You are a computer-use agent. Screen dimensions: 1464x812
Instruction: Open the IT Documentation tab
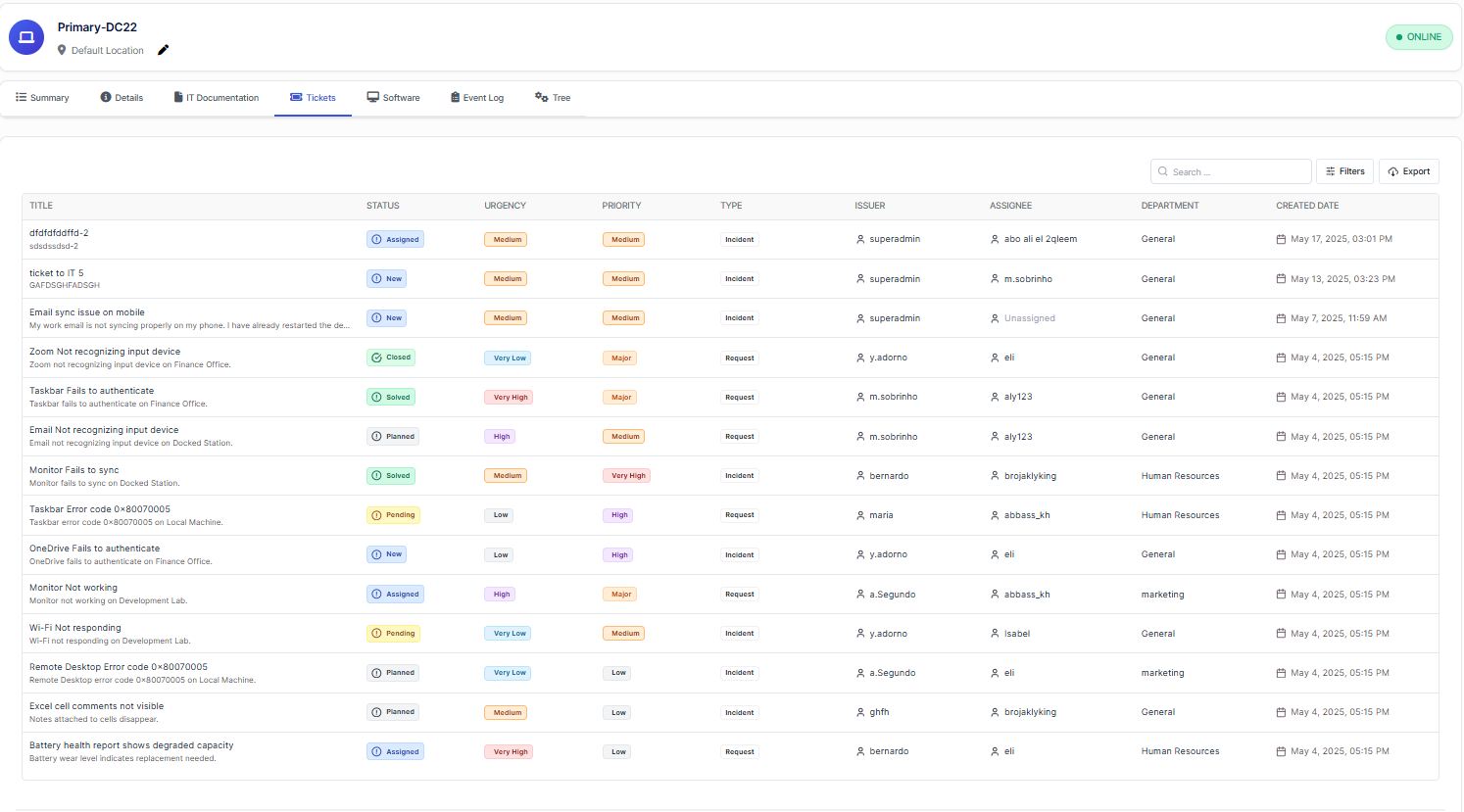[x=217, y=98]
